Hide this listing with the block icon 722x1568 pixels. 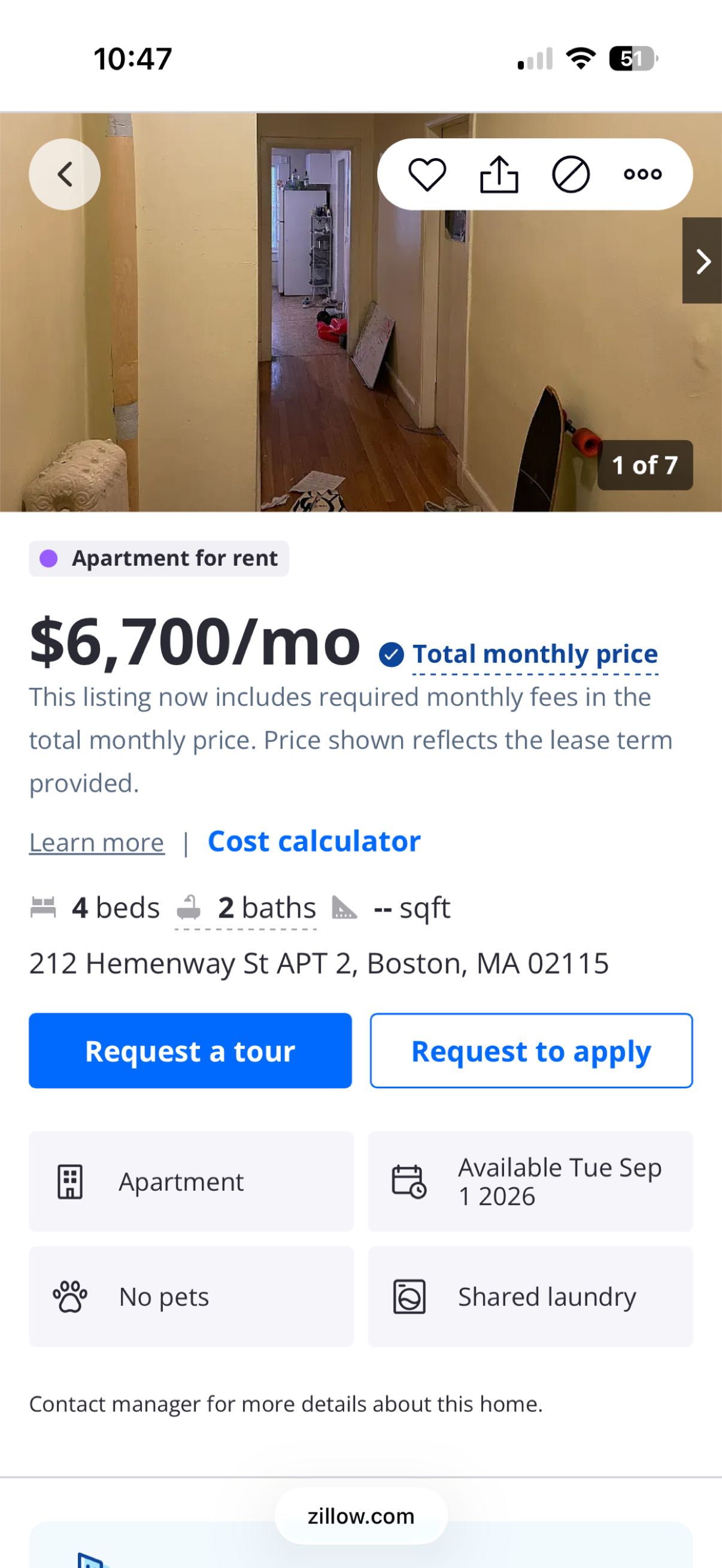tap(571, 174)
